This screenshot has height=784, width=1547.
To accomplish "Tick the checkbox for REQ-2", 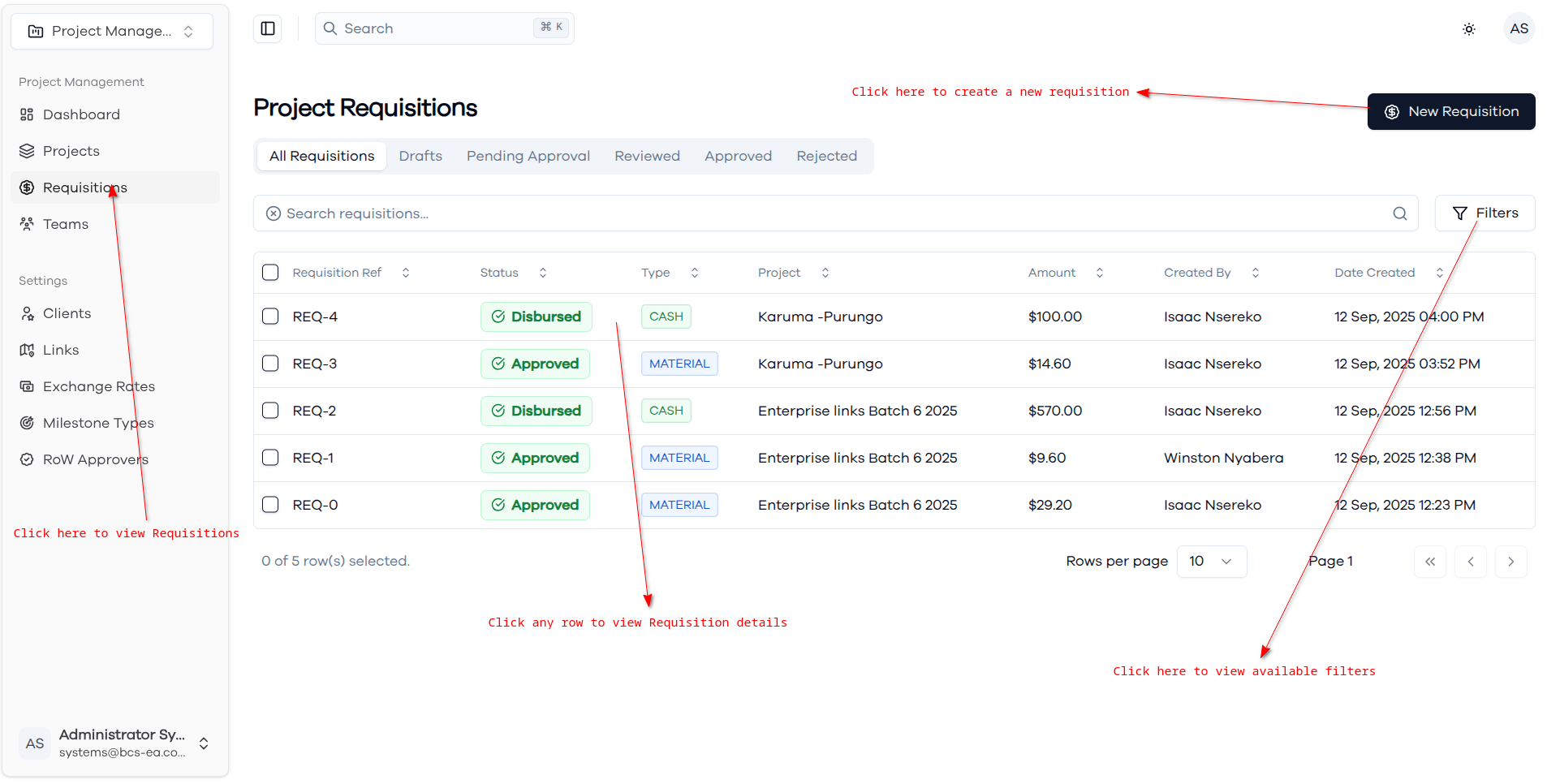I will 270,411.
